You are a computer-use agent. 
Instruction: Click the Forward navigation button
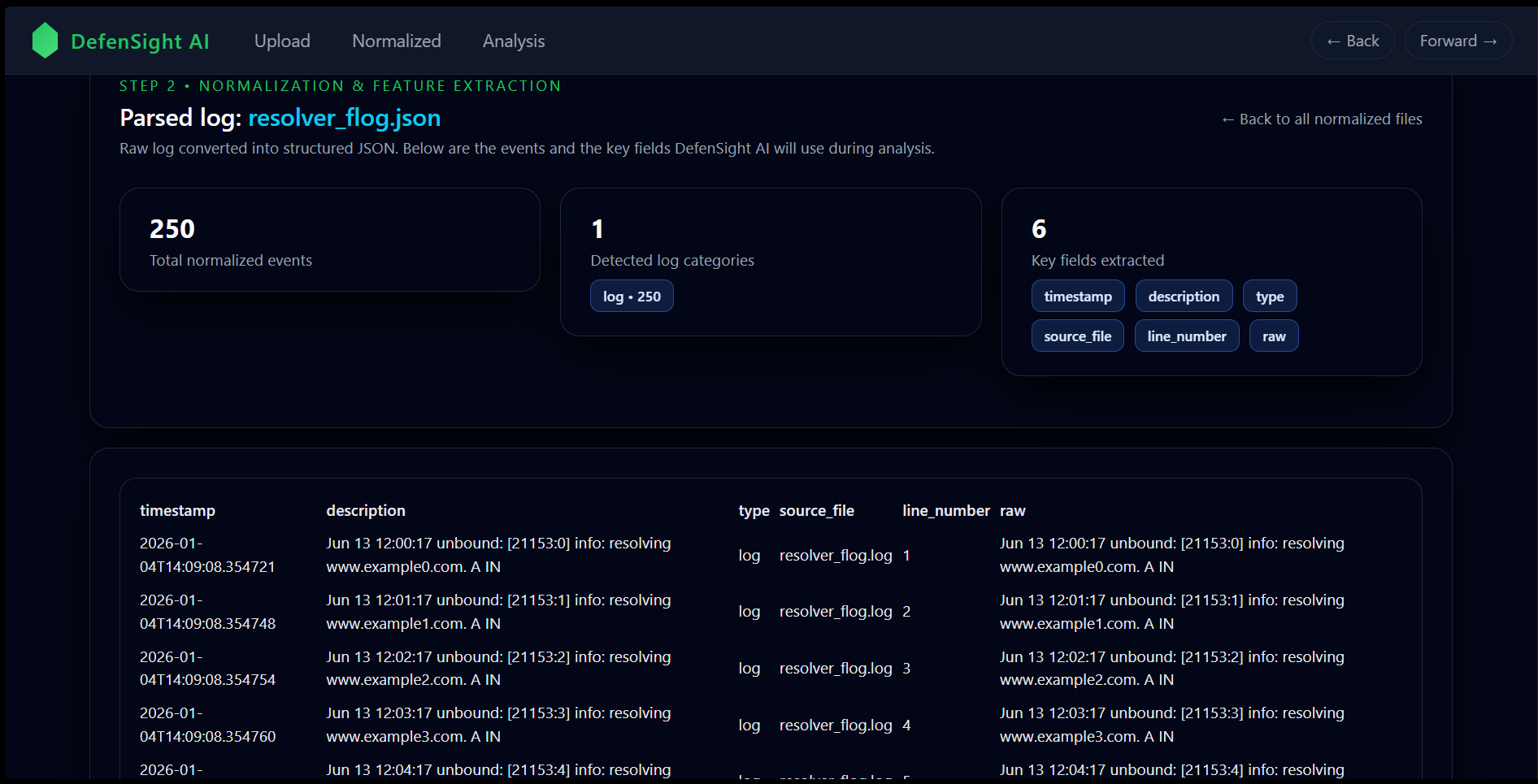(1458, 41)
